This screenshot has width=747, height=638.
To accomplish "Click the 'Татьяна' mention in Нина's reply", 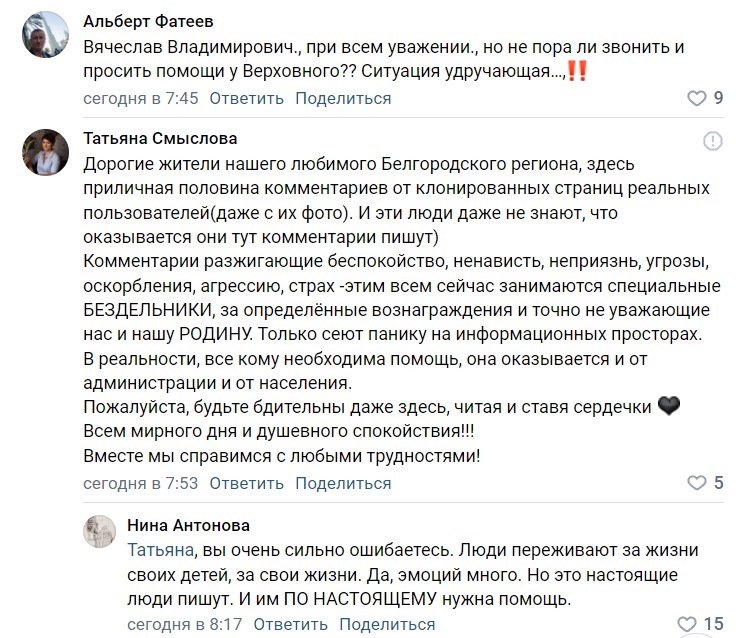I will [158, 550].
